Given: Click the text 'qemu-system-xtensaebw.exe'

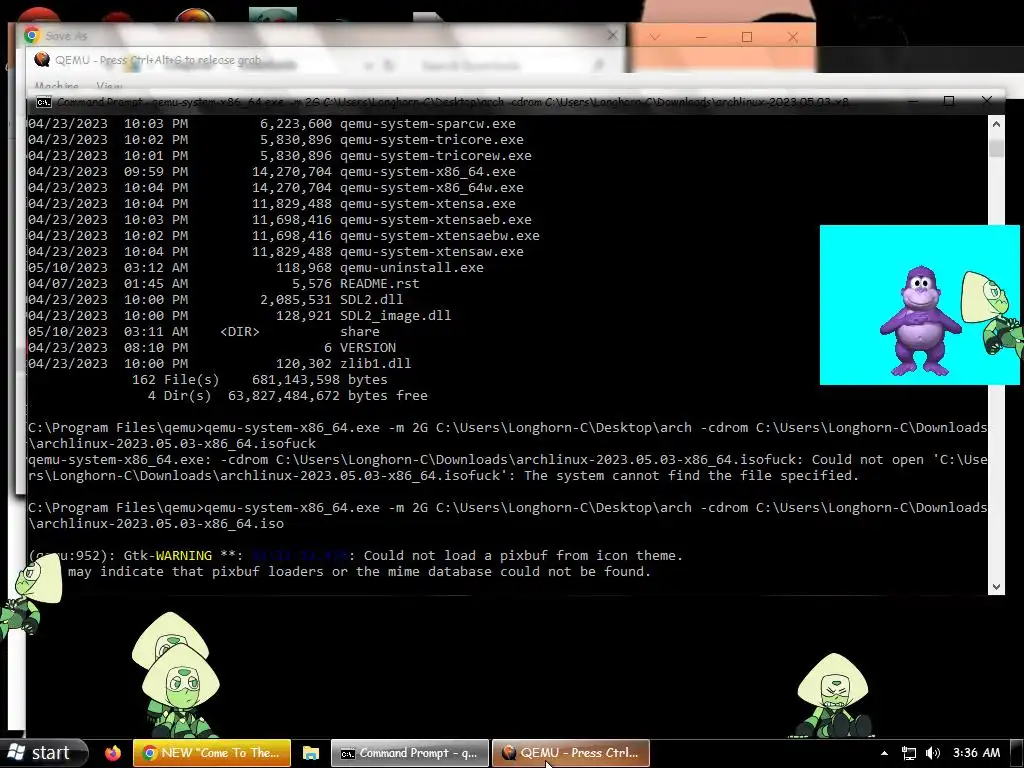Looking at the screenshot, I should coord(440,236).
